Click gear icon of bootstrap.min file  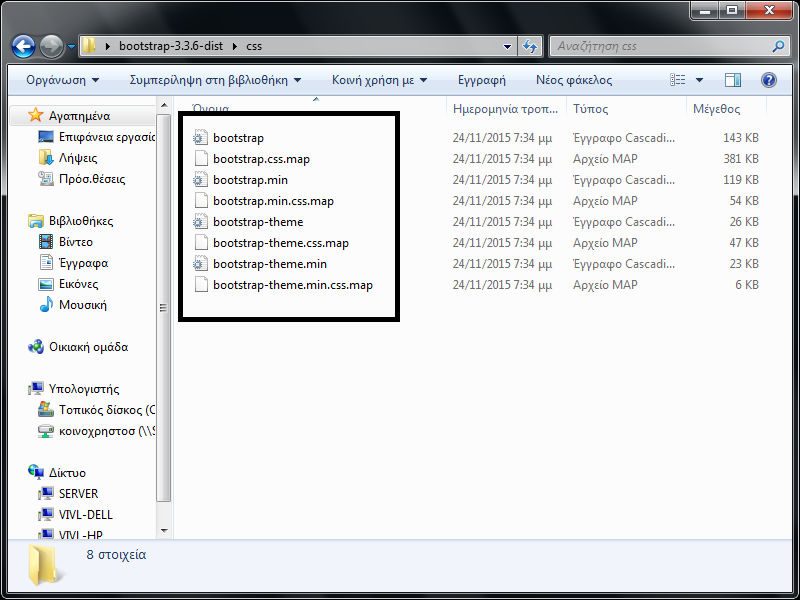pyautogui.click(x=201, y=180)
